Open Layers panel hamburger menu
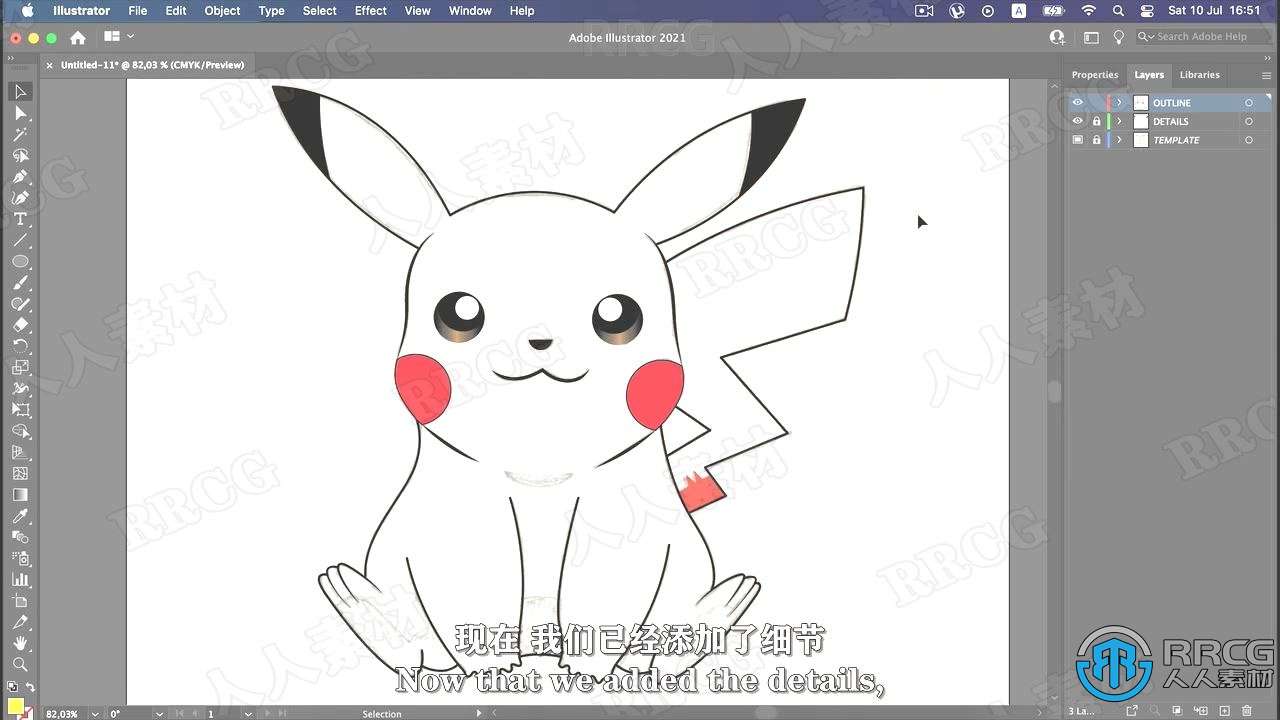 tap(1265, 75)
